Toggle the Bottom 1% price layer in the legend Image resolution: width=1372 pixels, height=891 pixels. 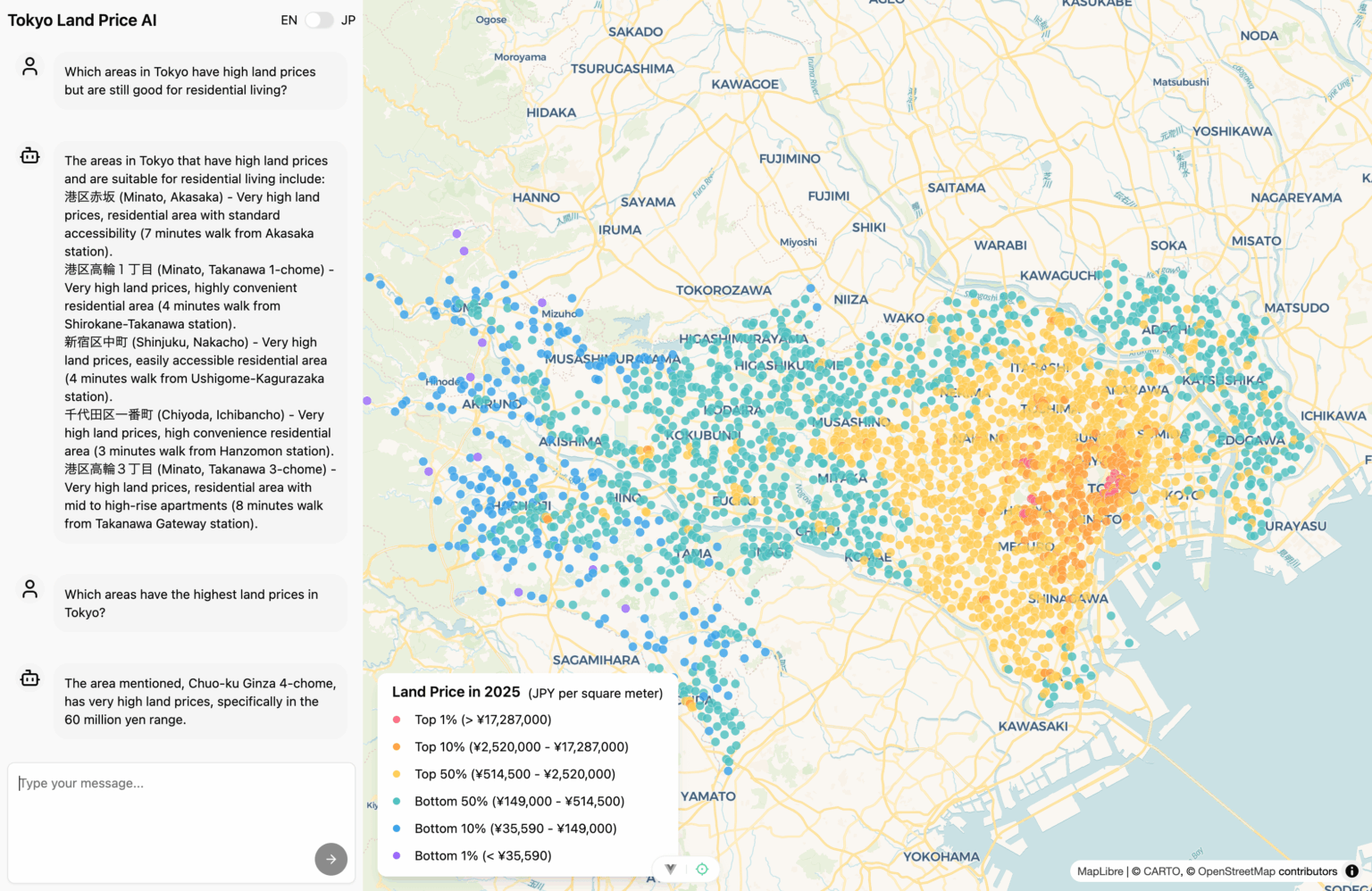pos(397,855)
